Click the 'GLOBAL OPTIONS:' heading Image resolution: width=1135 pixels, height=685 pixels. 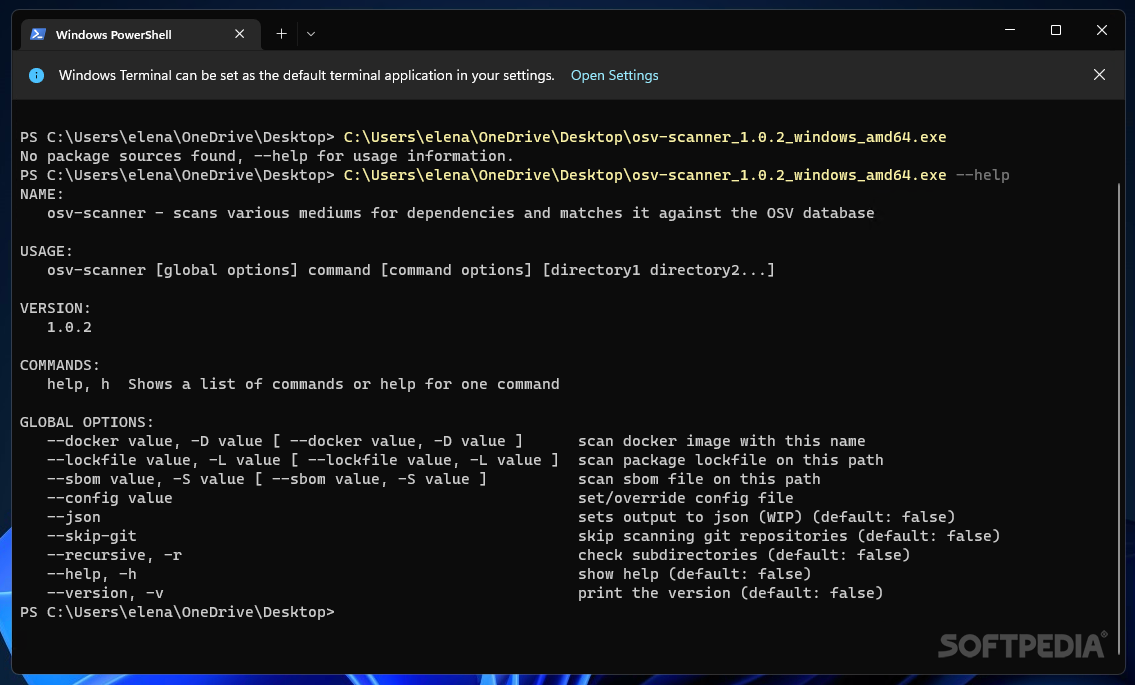coord(87,422)
